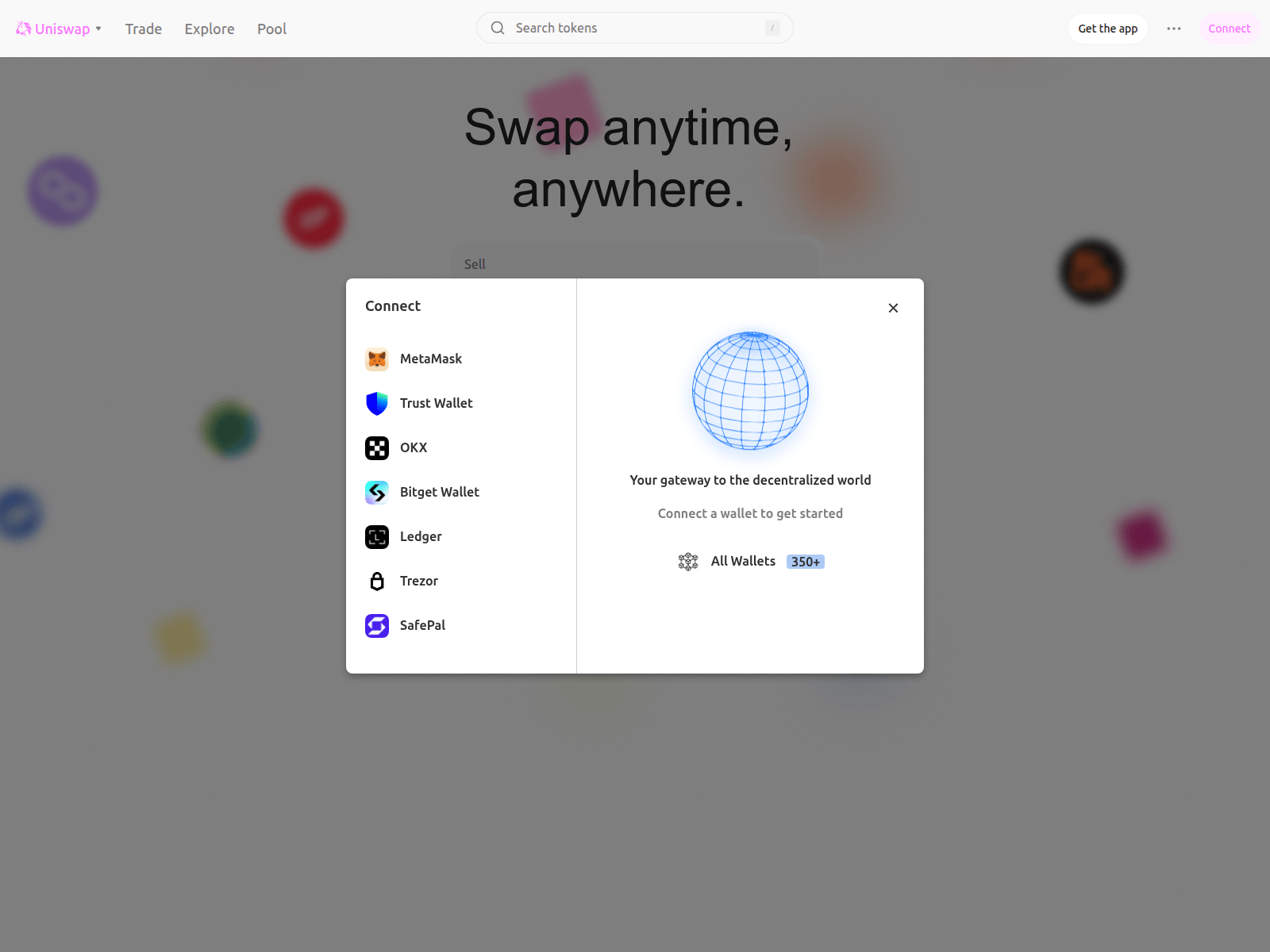The width and height of the screenshot is (1270, 952).
Task: Click the Connect button in header
Action: tap(1229, 29)
